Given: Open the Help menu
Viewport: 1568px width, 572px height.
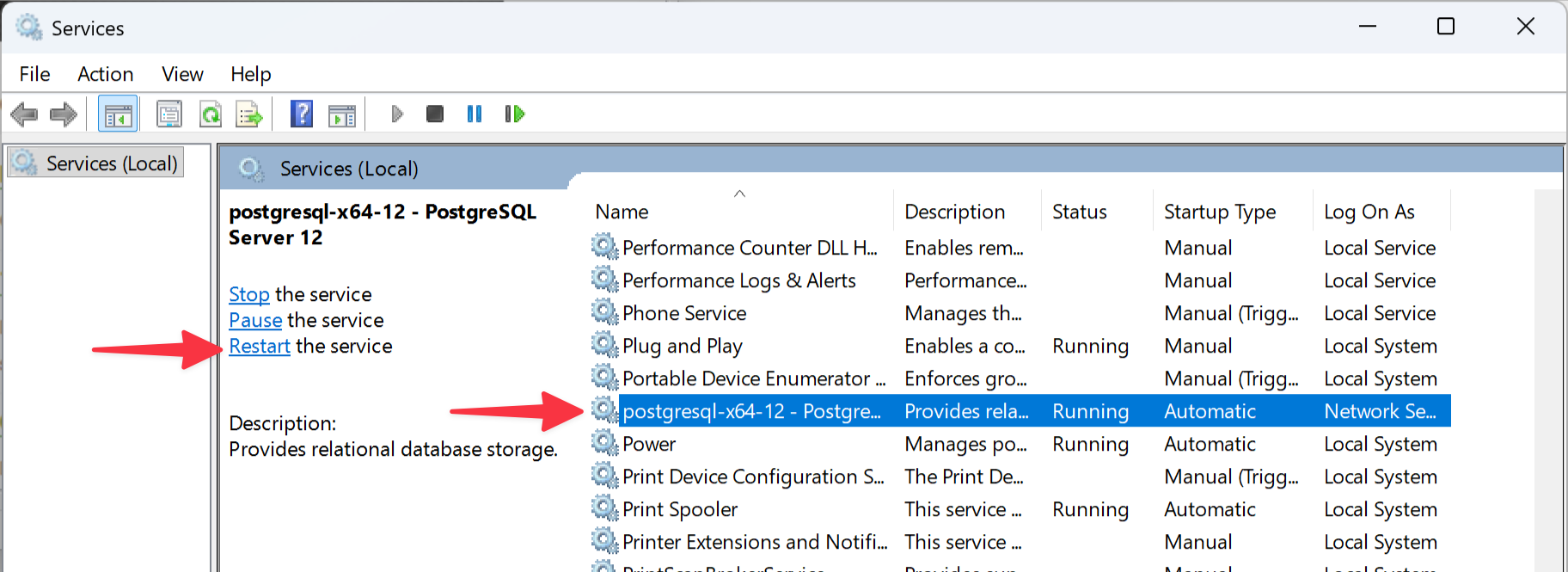Looking at the screenshot, I should coord(250,74).
